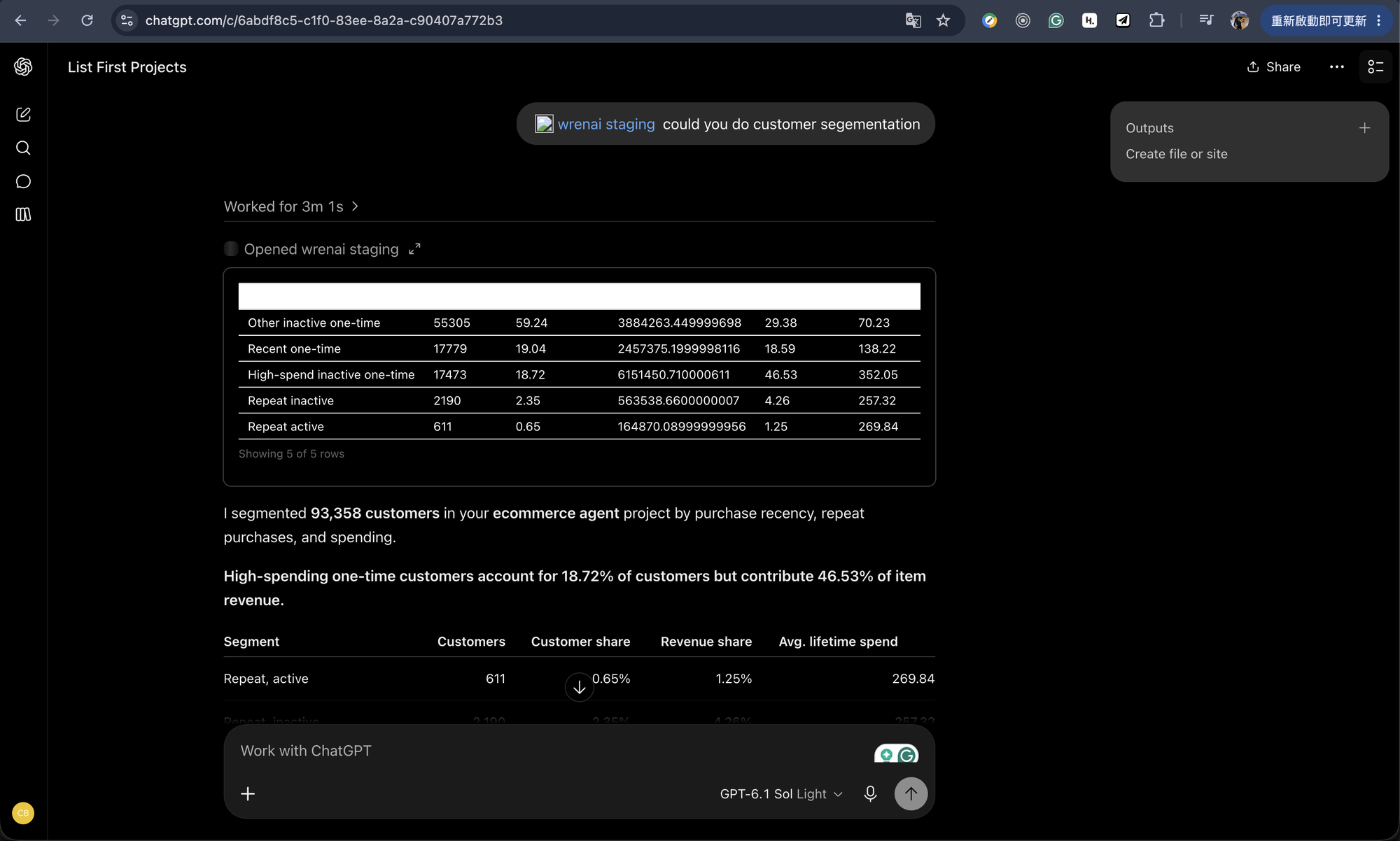The width and height of the screenshot is (1400, 841).
Task: Click the yellow CB profile avatar
Action: pyautogui.click(x=23, y=813)
